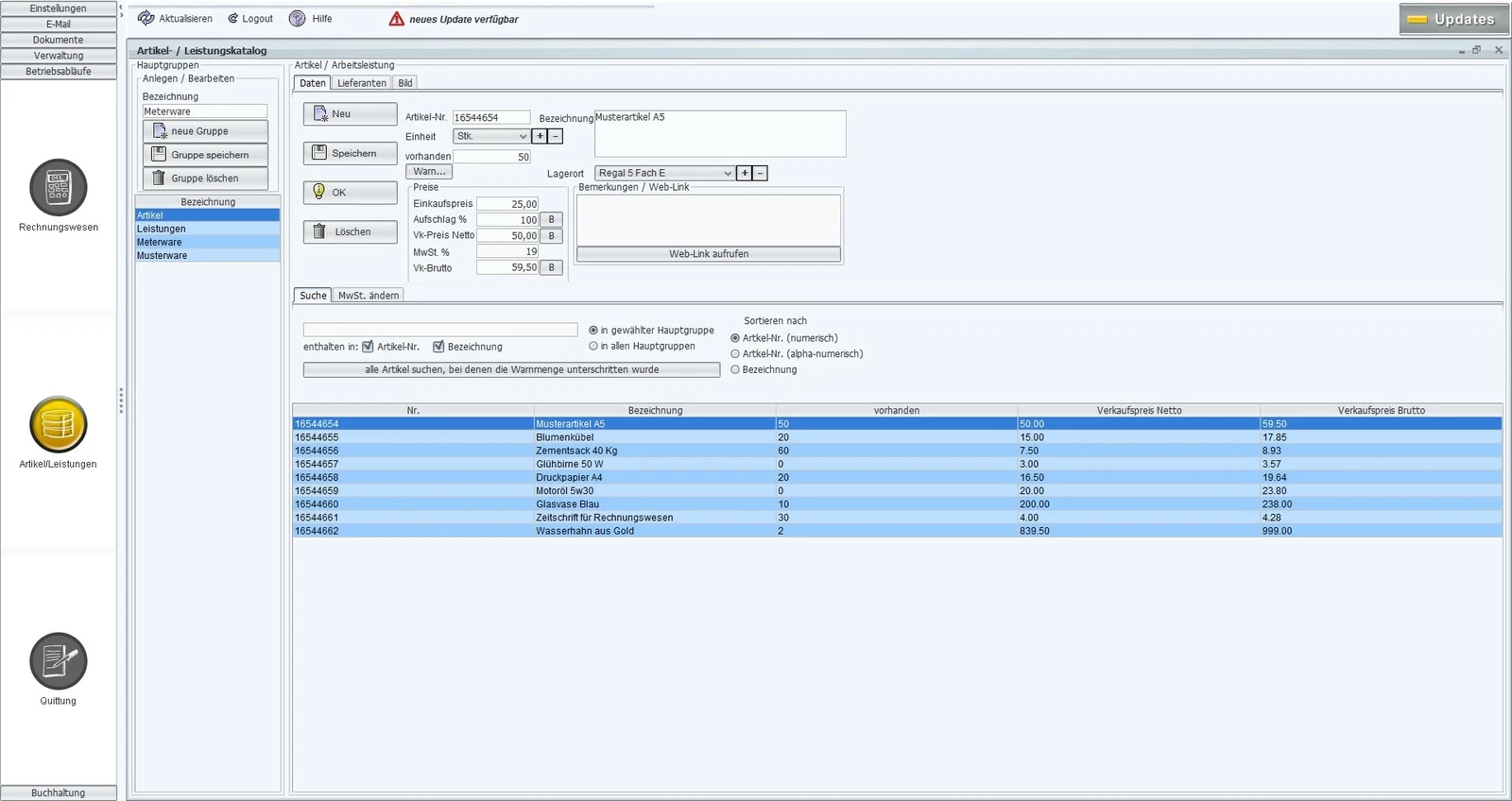Click the Speichern save button

click(350, 153)
